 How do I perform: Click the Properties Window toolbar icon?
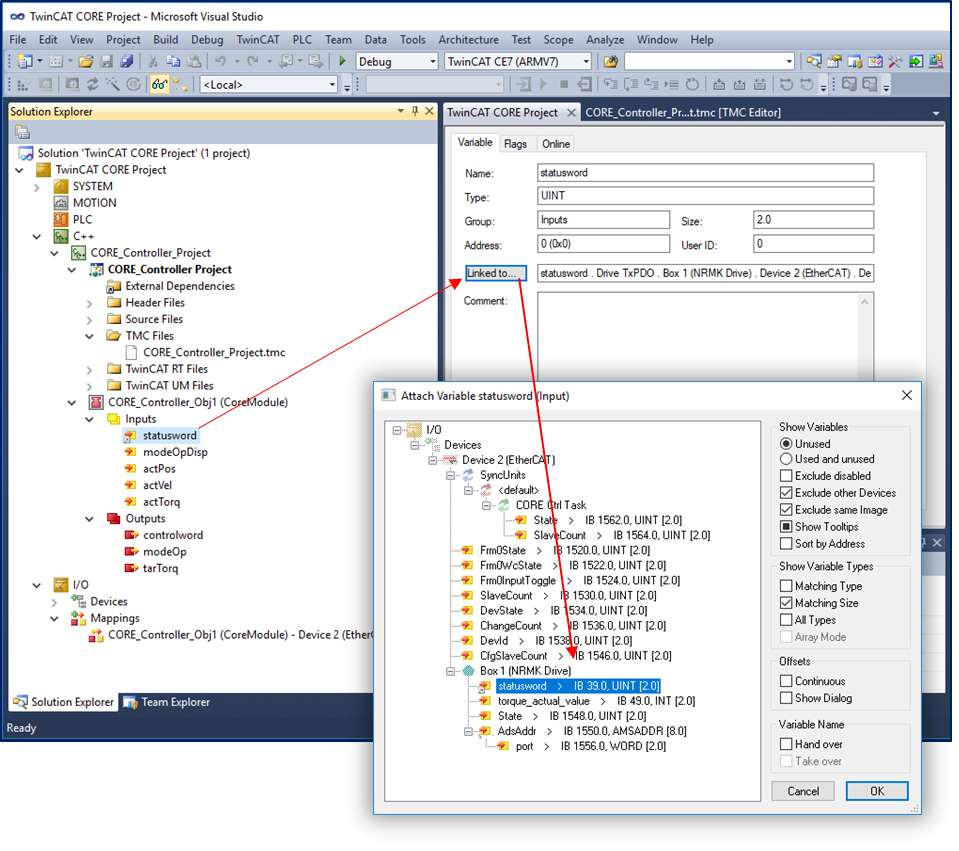click(834, 61)
